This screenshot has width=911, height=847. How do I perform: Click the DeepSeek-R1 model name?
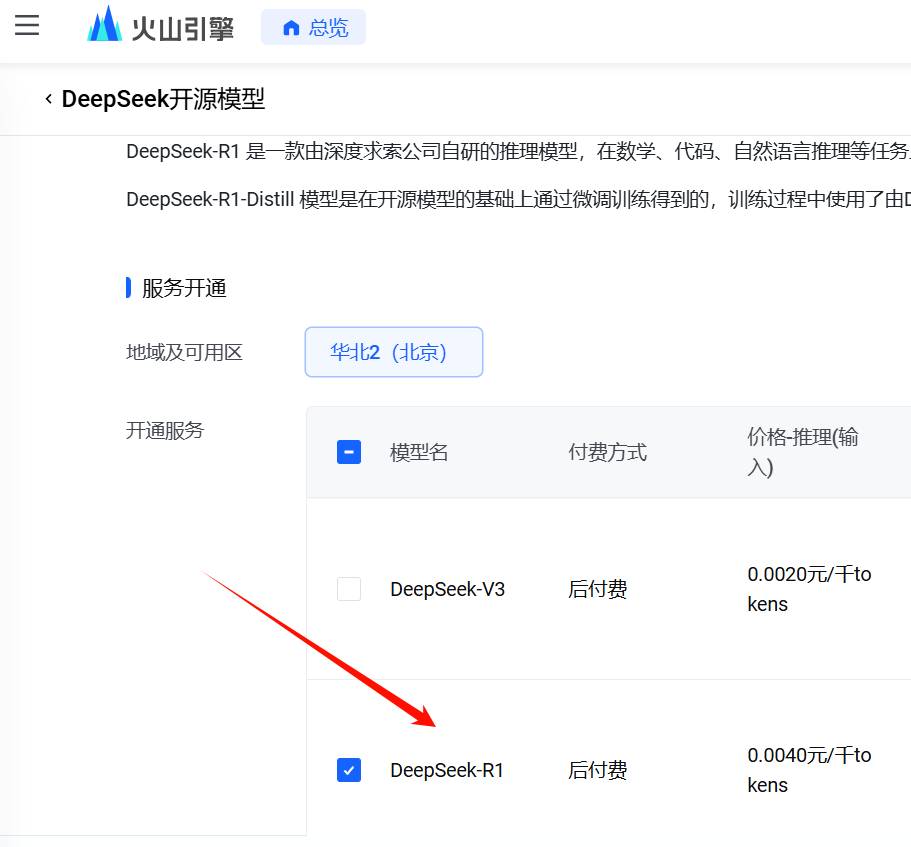coord(447,770)
